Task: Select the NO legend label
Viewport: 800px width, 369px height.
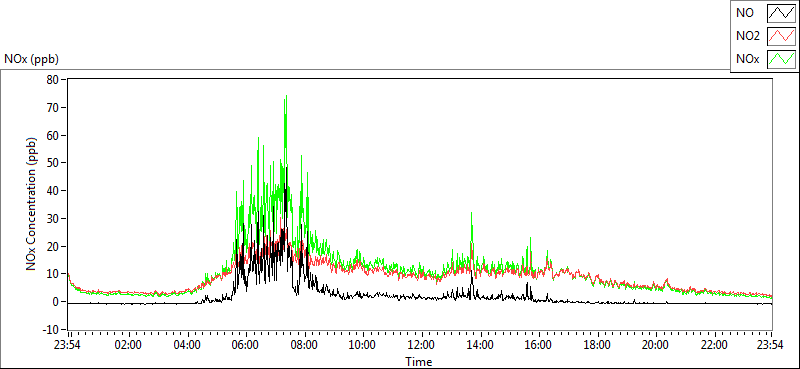Action: [x=744, y=13]
